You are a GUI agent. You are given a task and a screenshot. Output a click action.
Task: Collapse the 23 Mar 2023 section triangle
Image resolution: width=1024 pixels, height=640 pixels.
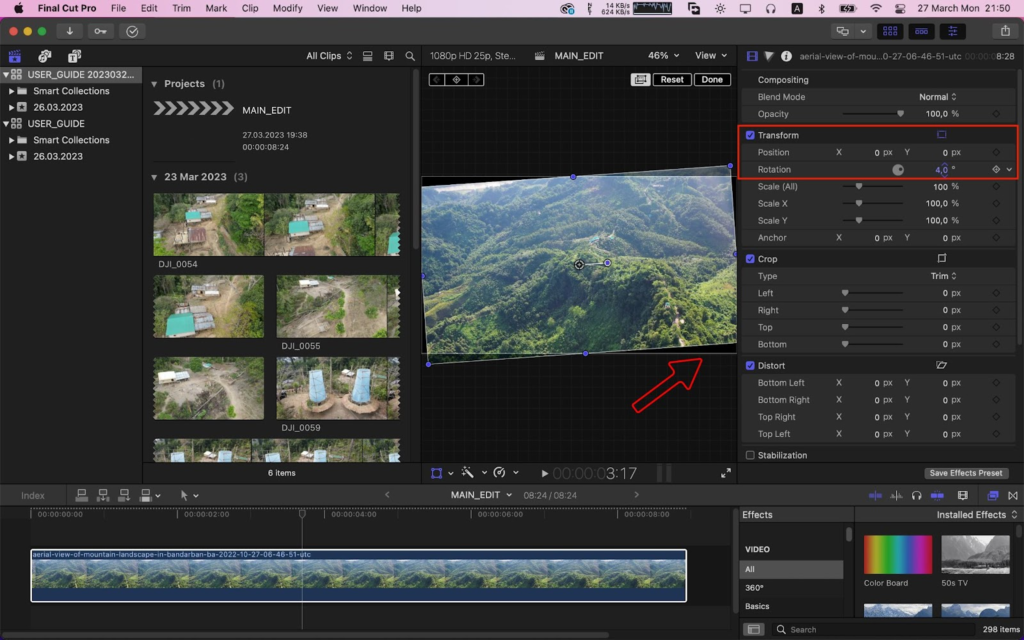(x=154, y=177)
